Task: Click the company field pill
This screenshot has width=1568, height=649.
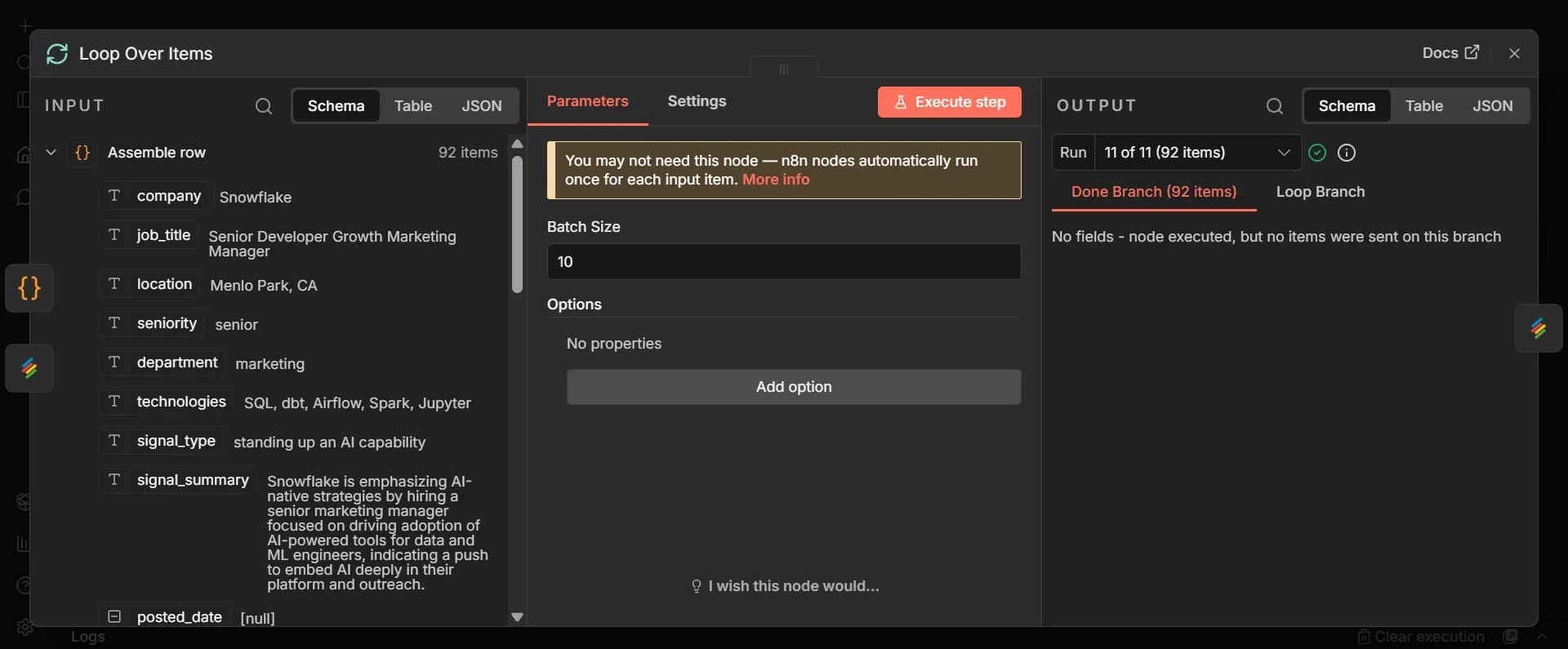Action: (154, 196)
